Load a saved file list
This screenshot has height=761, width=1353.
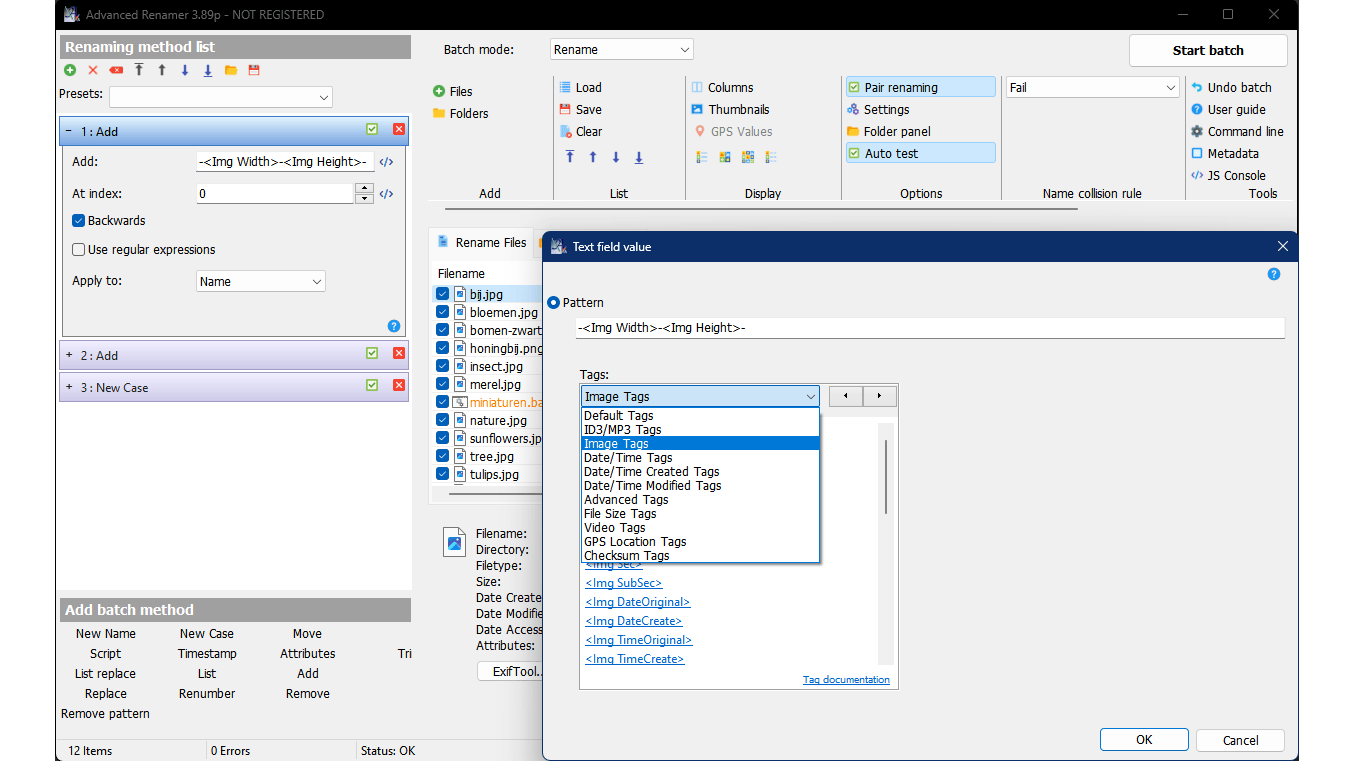[x=580, y=87]
